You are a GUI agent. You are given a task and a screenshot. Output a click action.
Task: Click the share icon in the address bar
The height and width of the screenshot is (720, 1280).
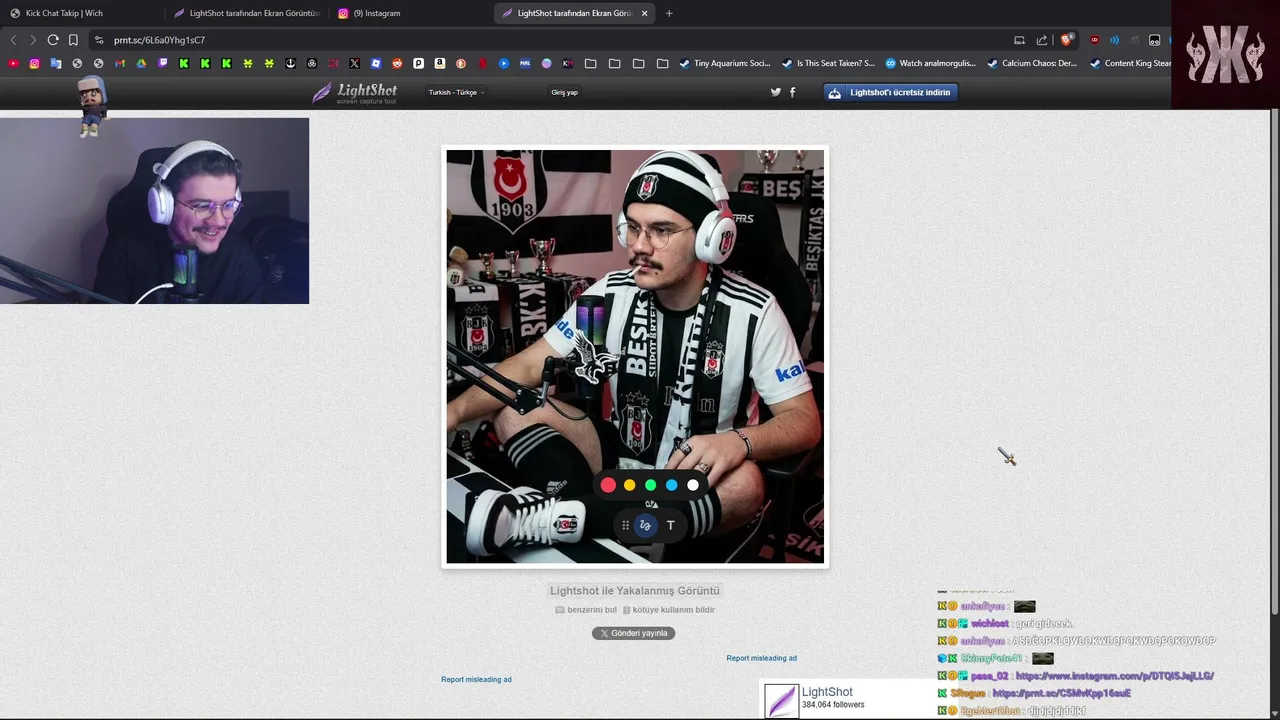pyautogui.click(x=1042, y=40)
